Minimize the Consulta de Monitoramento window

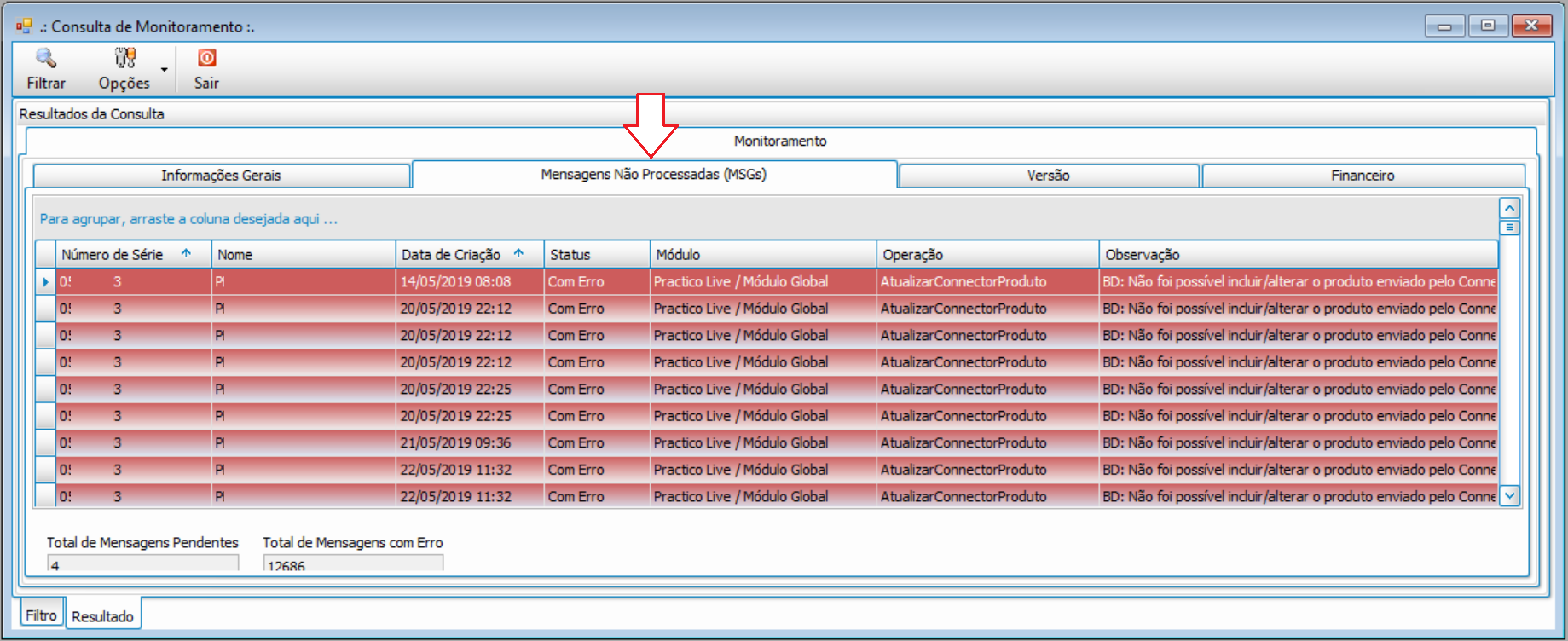click(1444, 26)
